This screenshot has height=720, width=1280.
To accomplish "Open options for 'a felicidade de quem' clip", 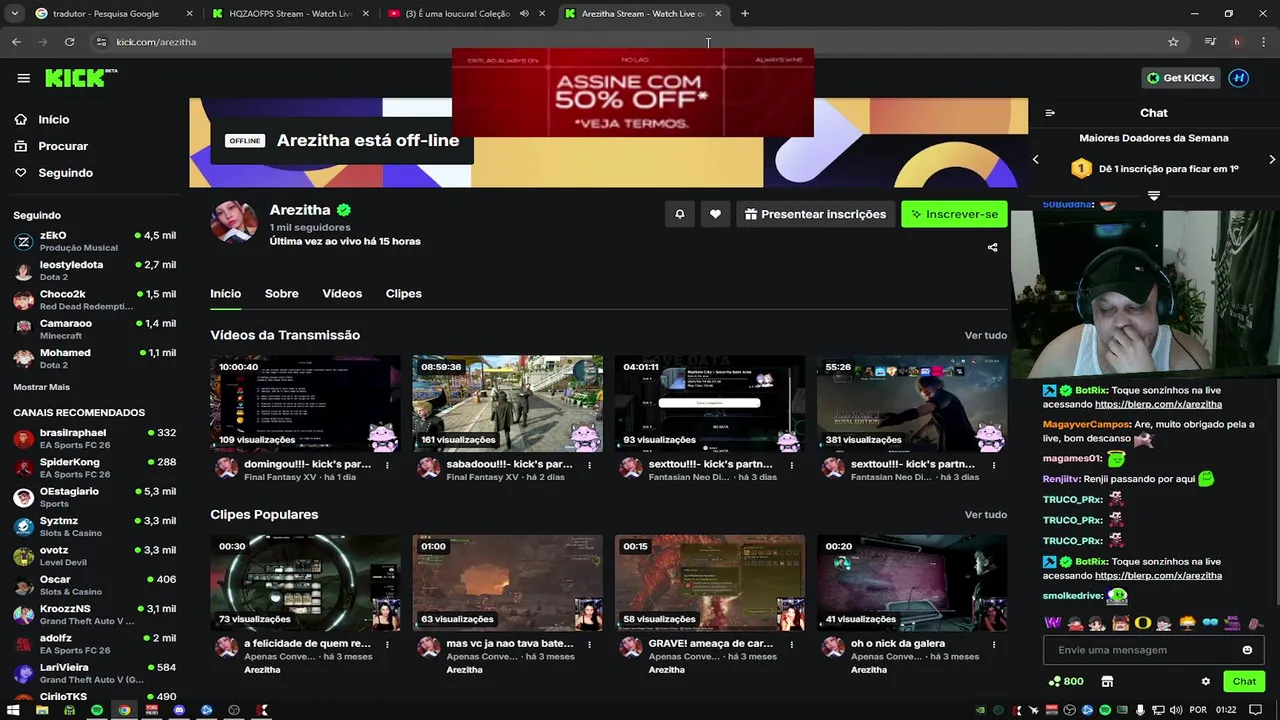I will coord(387,644).
